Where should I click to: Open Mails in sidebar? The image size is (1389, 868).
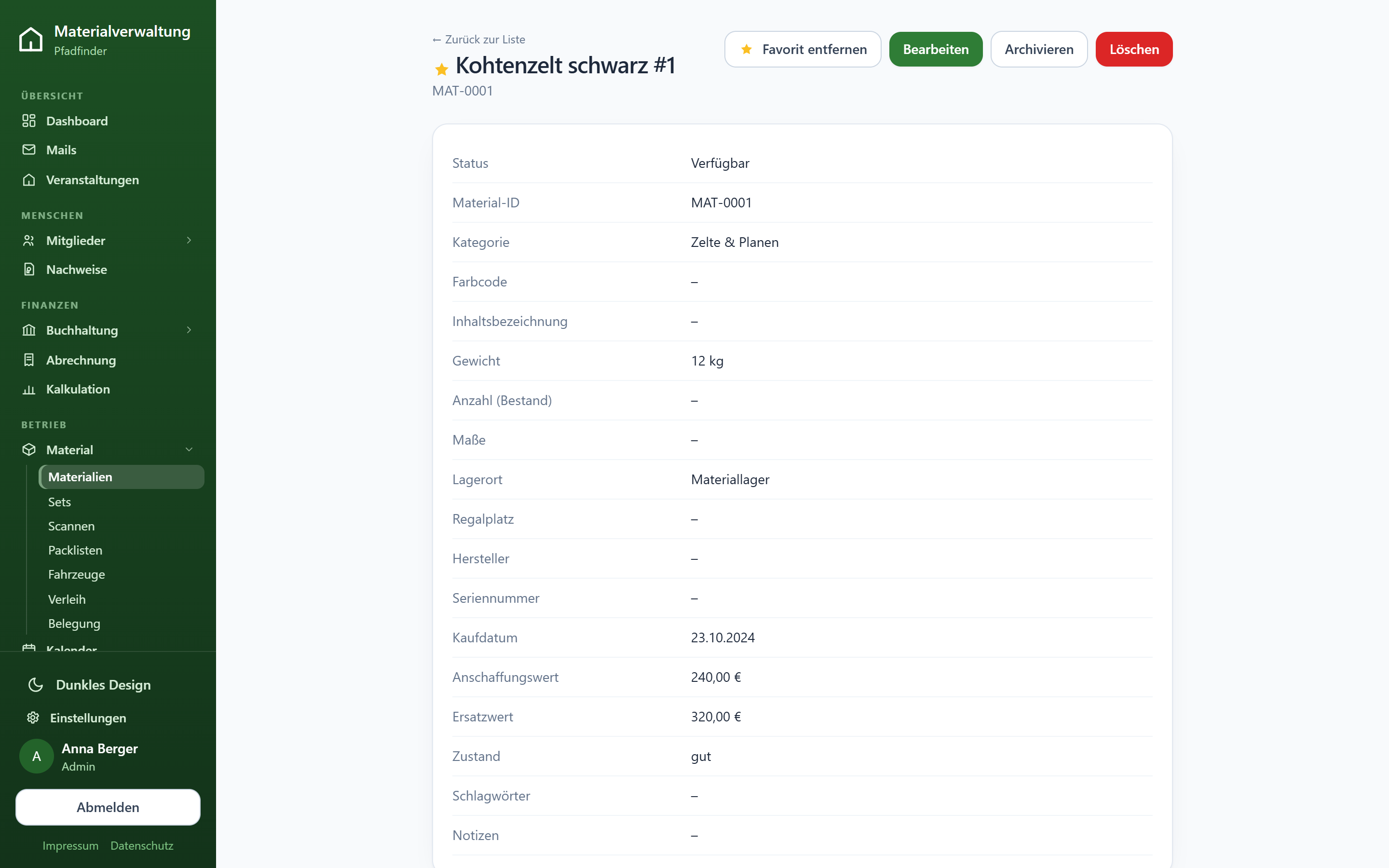click(x=108, y=150)
